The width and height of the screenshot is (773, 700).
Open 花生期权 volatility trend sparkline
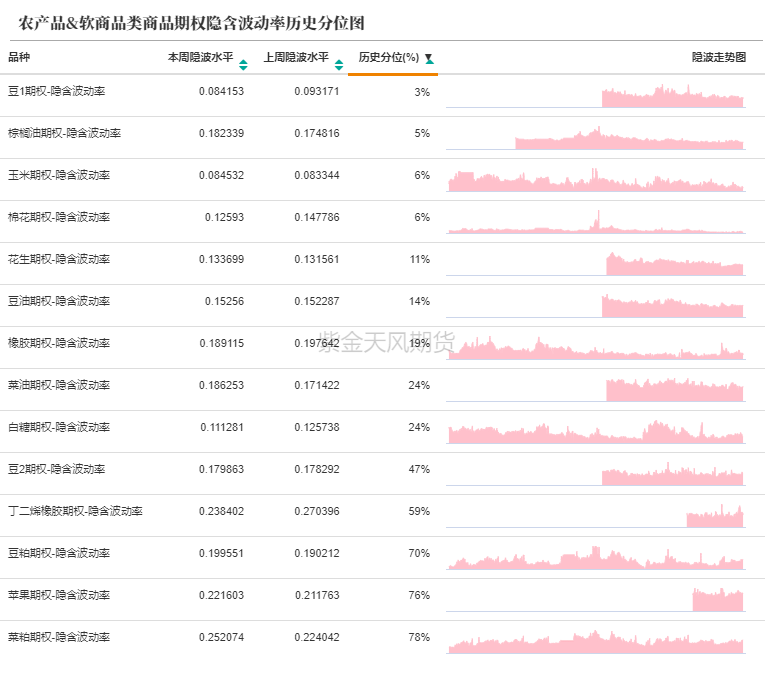coord(596,263)
